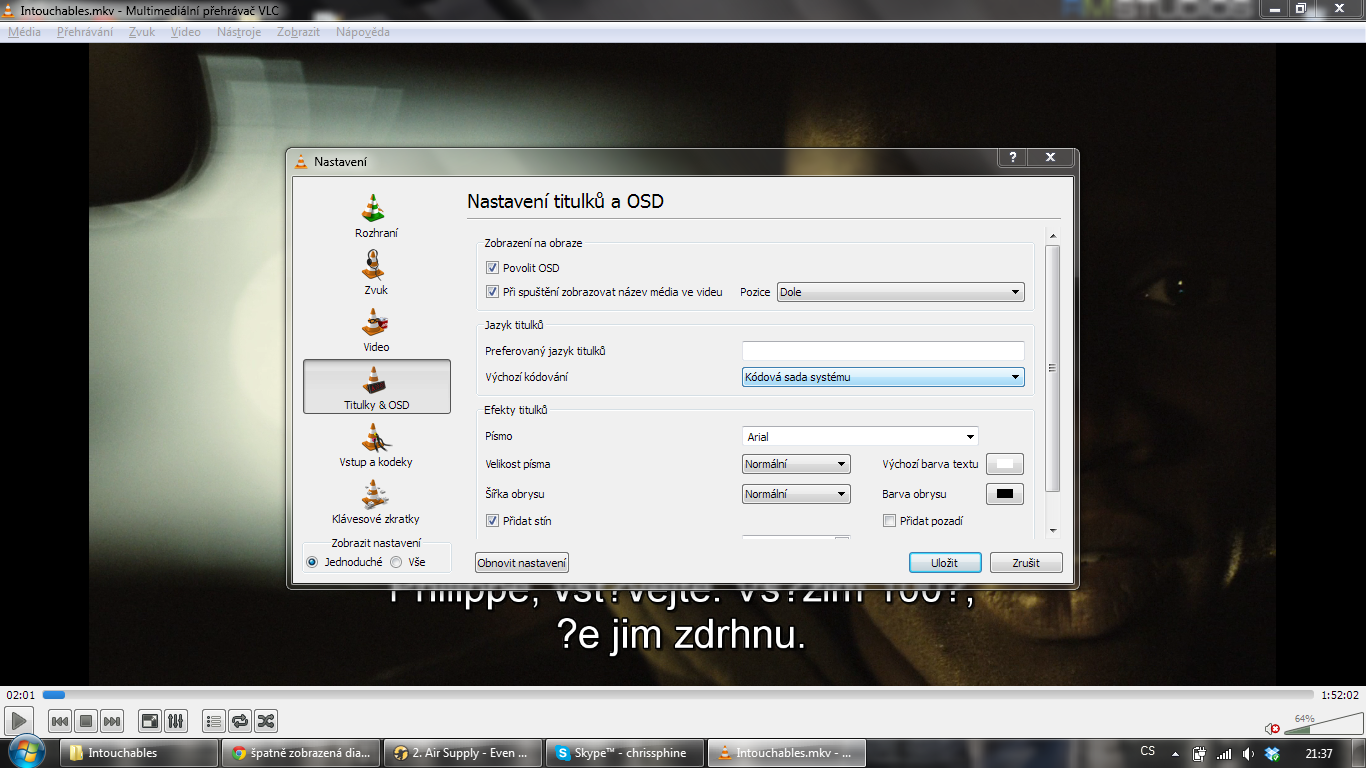Viewport: 1366px width, 768px height.
Task: Pick the Barva obrysu color swatch
Action: [x=1005, y=494]
